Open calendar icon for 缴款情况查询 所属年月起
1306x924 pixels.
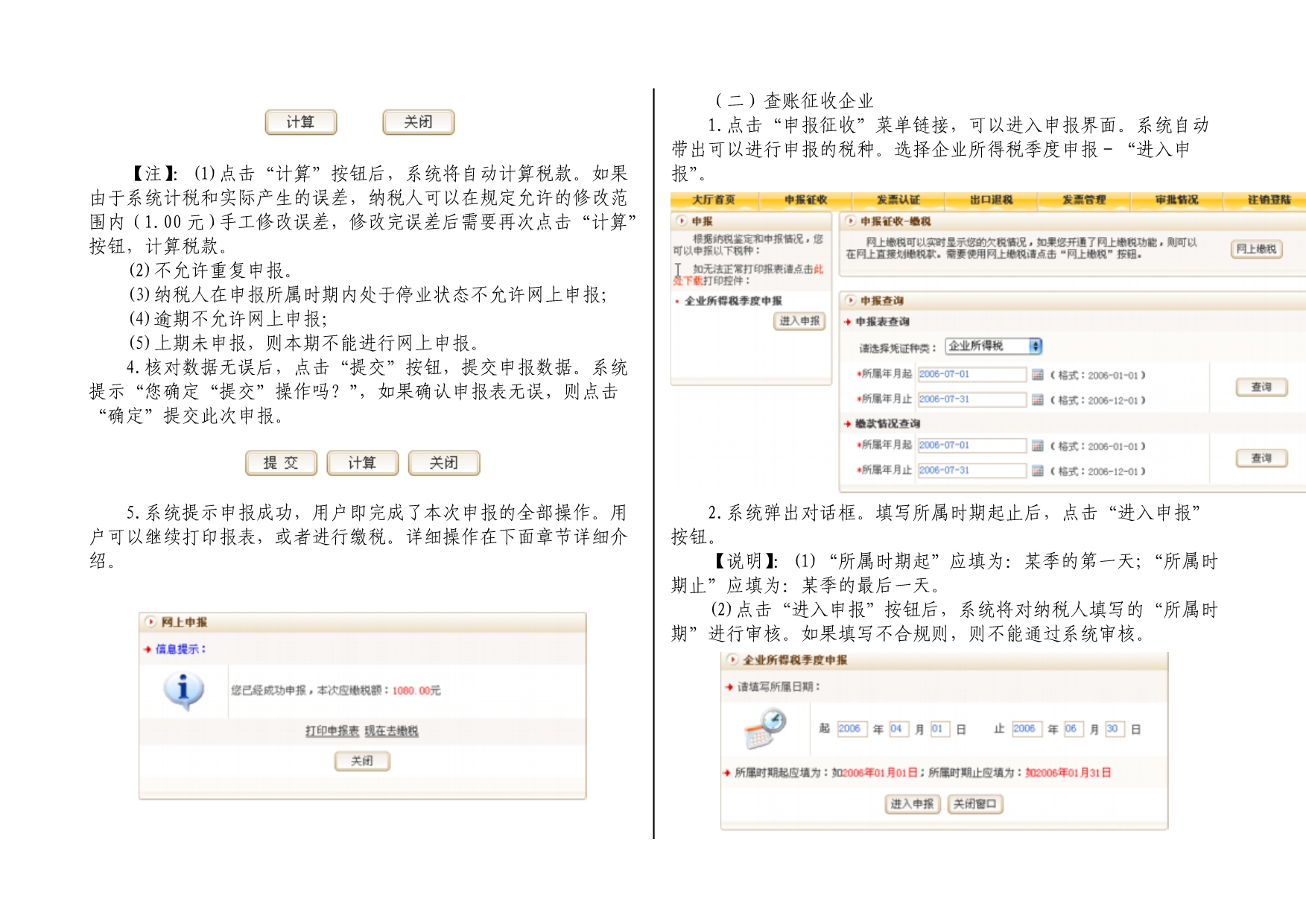tap(1037, 446)
